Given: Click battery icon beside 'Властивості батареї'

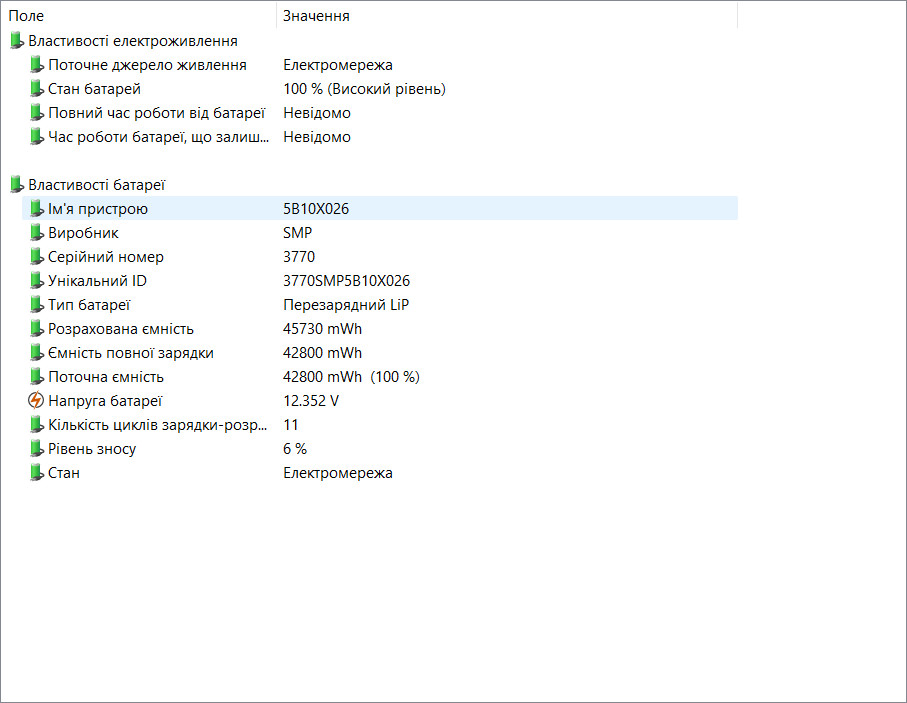Looking at the screenshot, I should [17, 185].
